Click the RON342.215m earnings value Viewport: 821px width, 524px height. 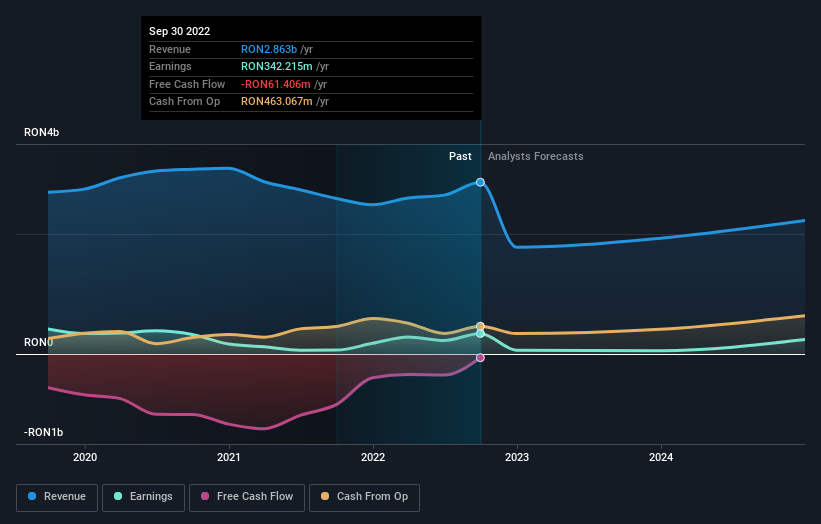[x=276, y=66]
